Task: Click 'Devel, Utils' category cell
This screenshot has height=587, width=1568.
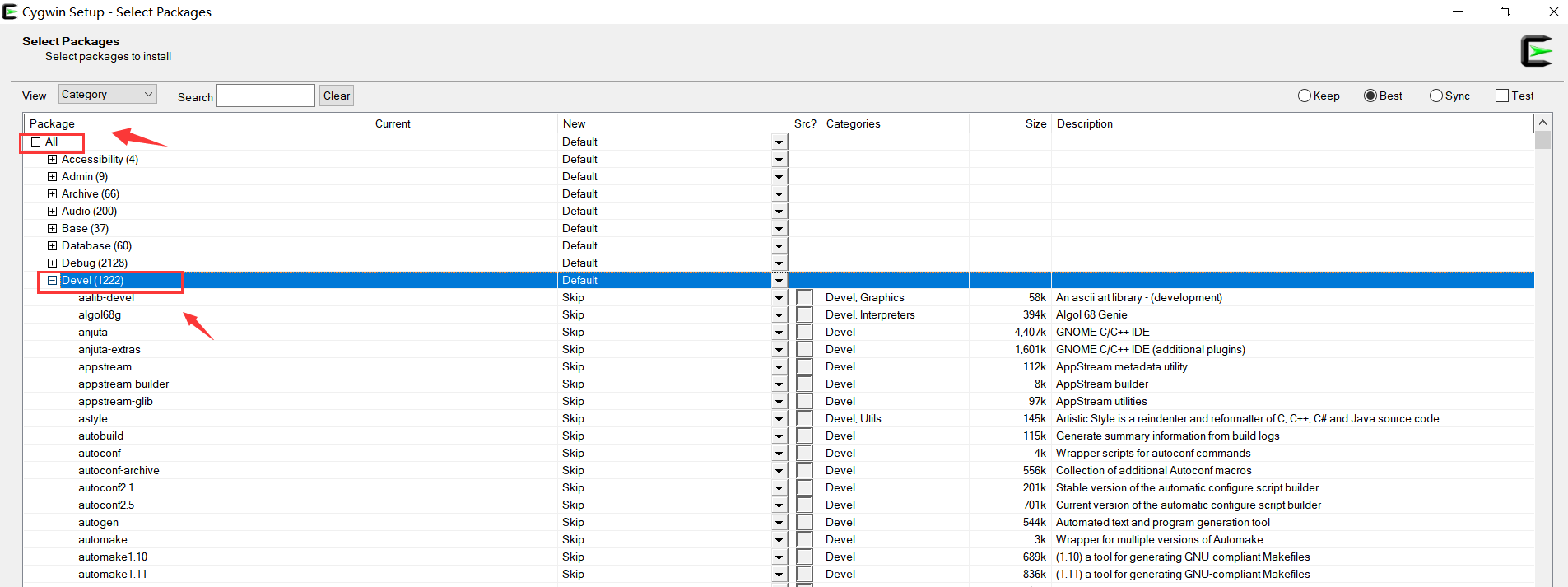Action: 854,419
